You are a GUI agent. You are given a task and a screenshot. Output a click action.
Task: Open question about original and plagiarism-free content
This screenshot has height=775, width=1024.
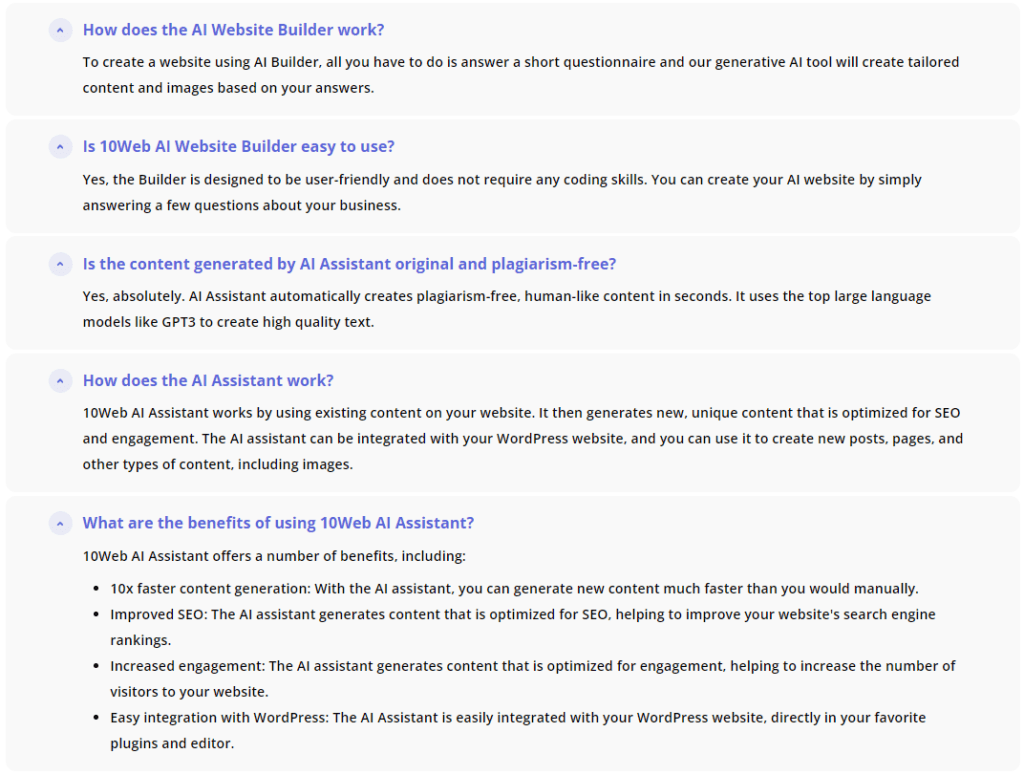click(x=349, y=264)
